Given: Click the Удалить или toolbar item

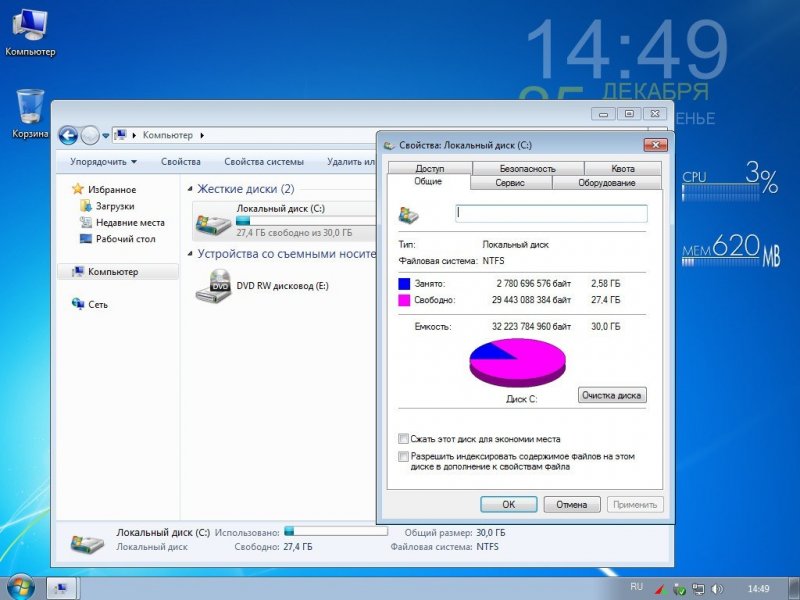Looking at the screenshot, I should pos(351,162).
